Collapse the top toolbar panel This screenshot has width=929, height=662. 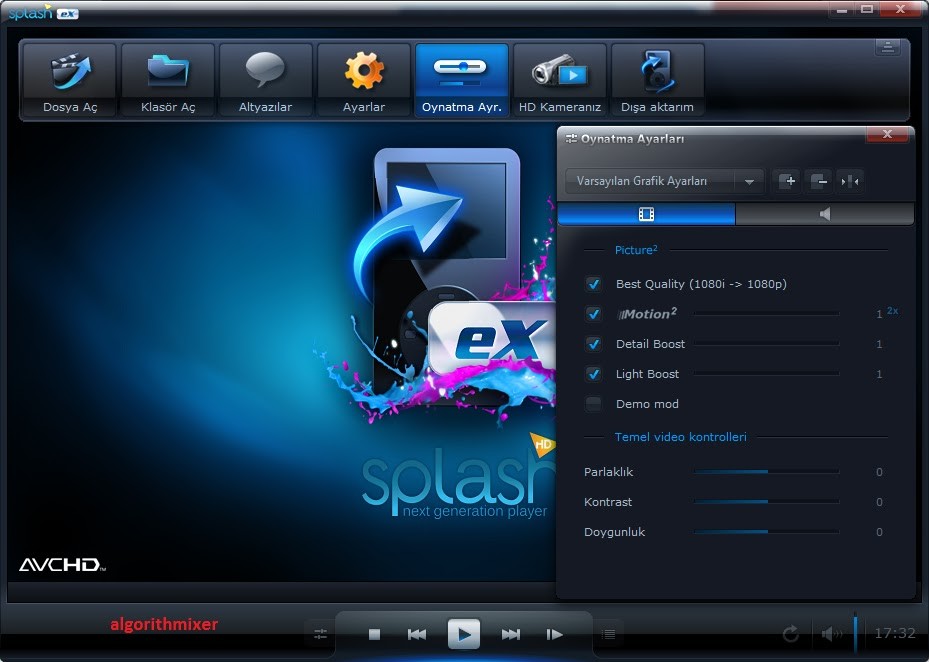tap(888, 47)
